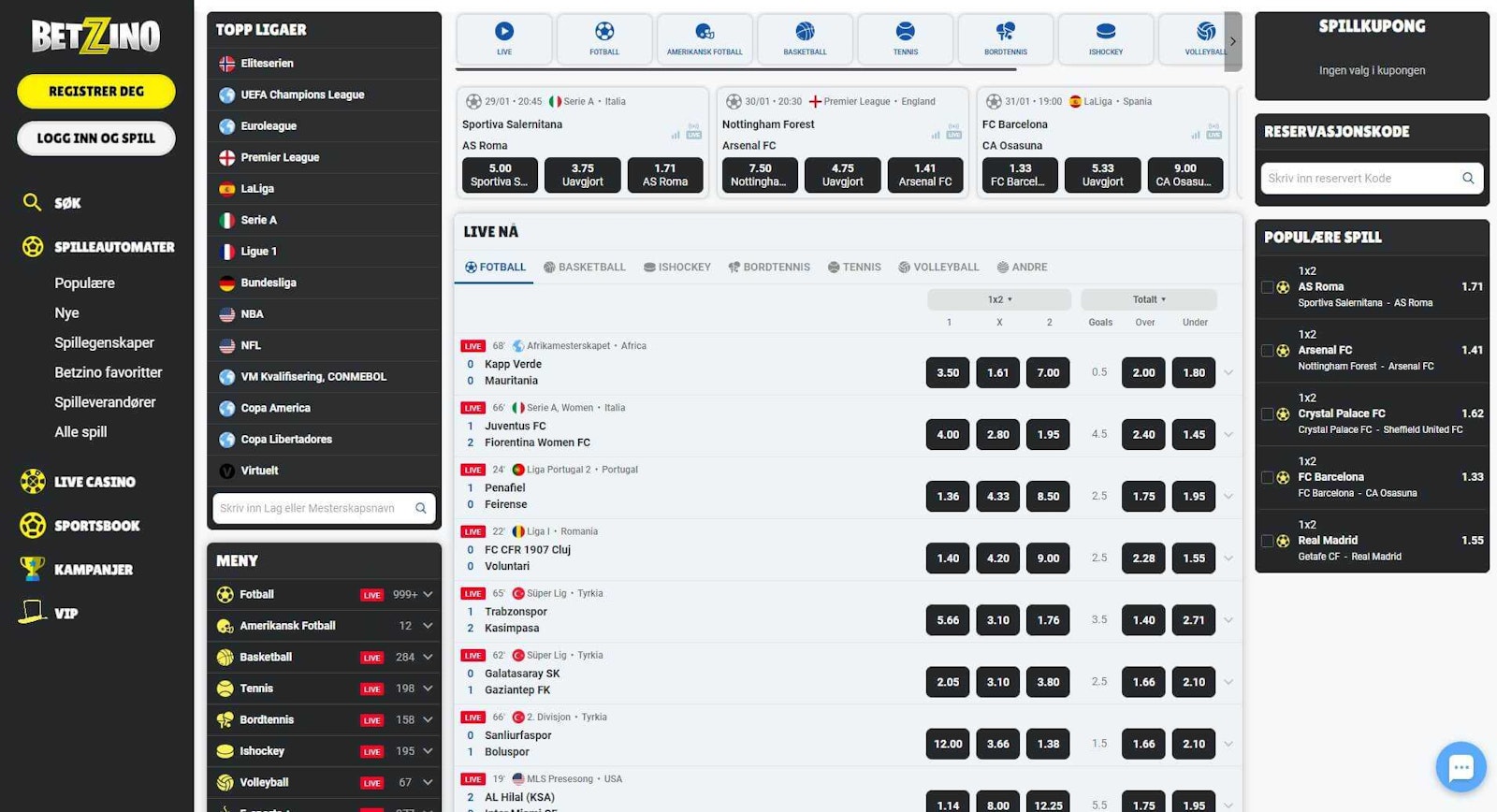
Task: Click the Registrer Deg button
Action: point(95,91)
